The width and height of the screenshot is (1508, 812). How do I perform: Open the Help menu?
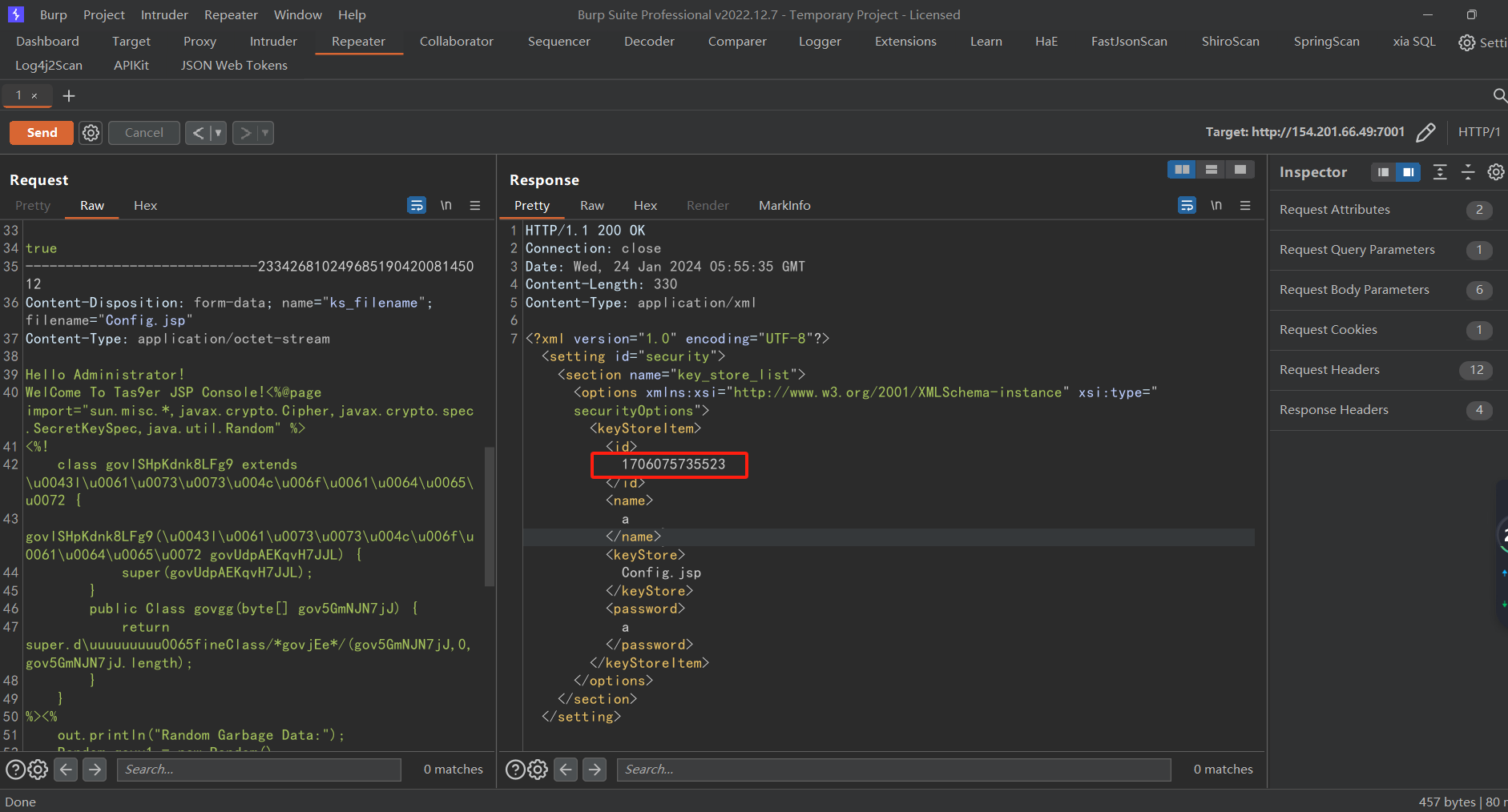tap(352, 15)
